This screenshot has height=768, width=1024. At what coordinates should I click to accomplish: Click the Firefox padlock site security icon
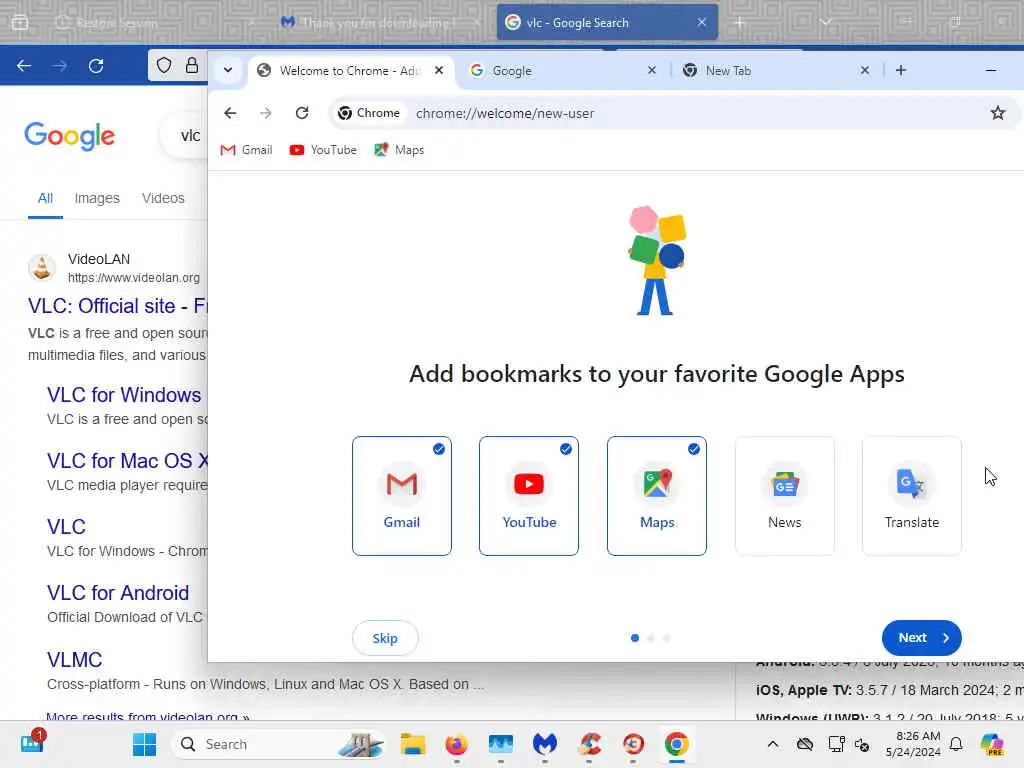coord(192,65)
